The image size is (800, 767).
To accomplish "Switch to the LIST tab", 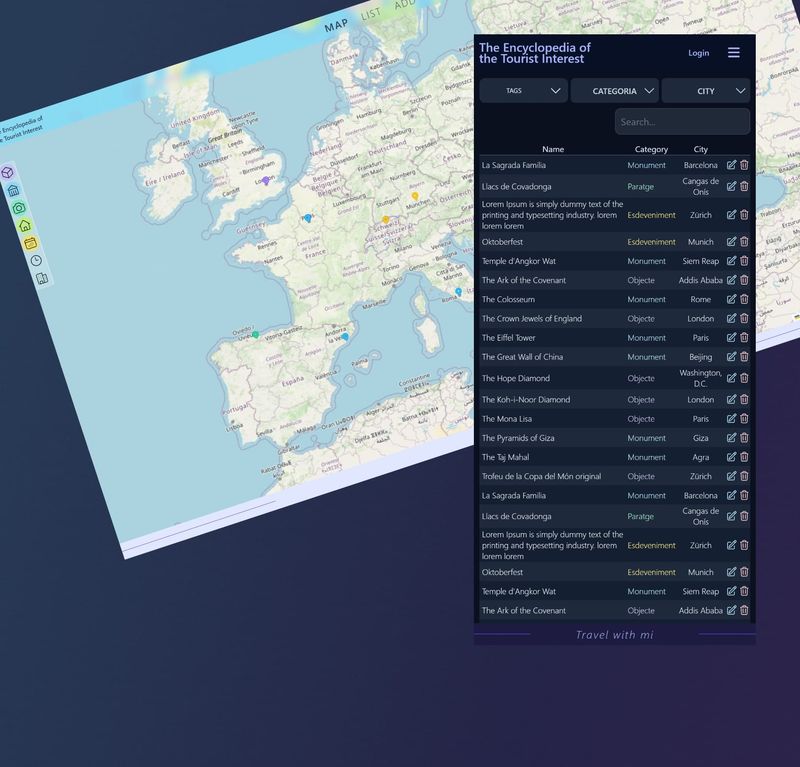I will click(372, 14).
